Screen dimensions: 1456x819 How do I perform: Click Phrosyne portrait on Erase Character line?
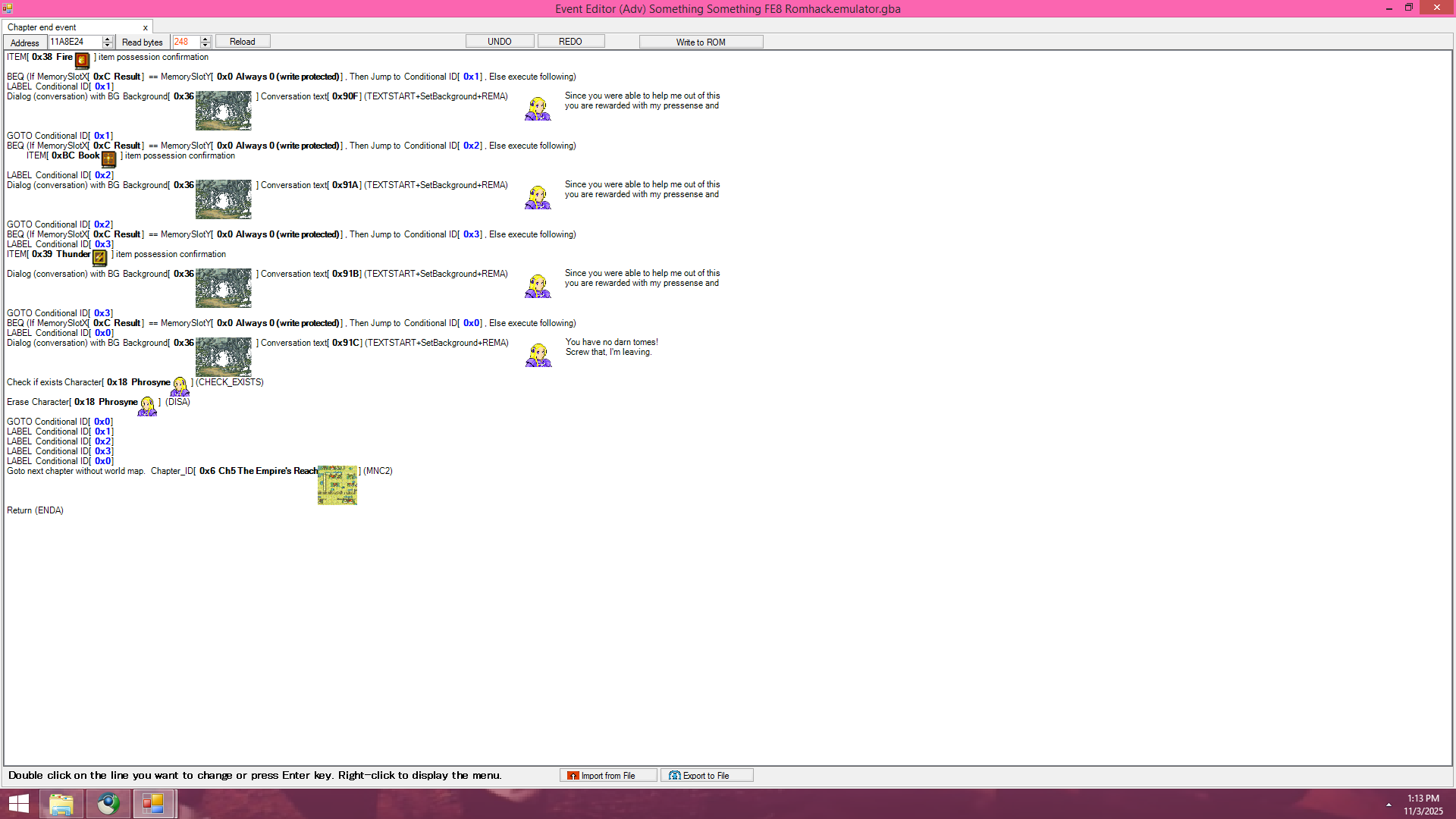(147, 406)
